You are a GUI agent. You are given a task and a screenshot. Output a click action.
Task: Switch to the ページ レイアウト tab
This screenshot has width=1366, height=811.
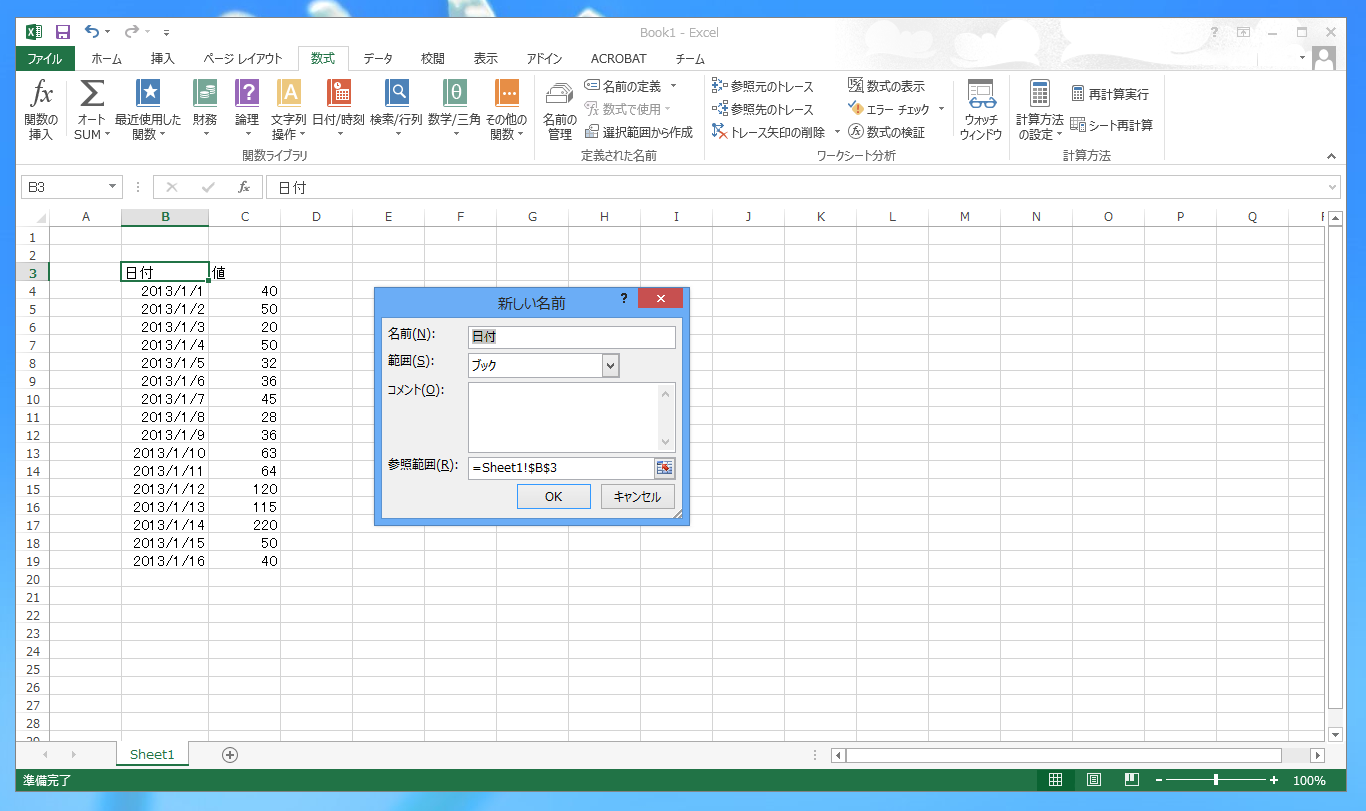(x=243, y=58)
